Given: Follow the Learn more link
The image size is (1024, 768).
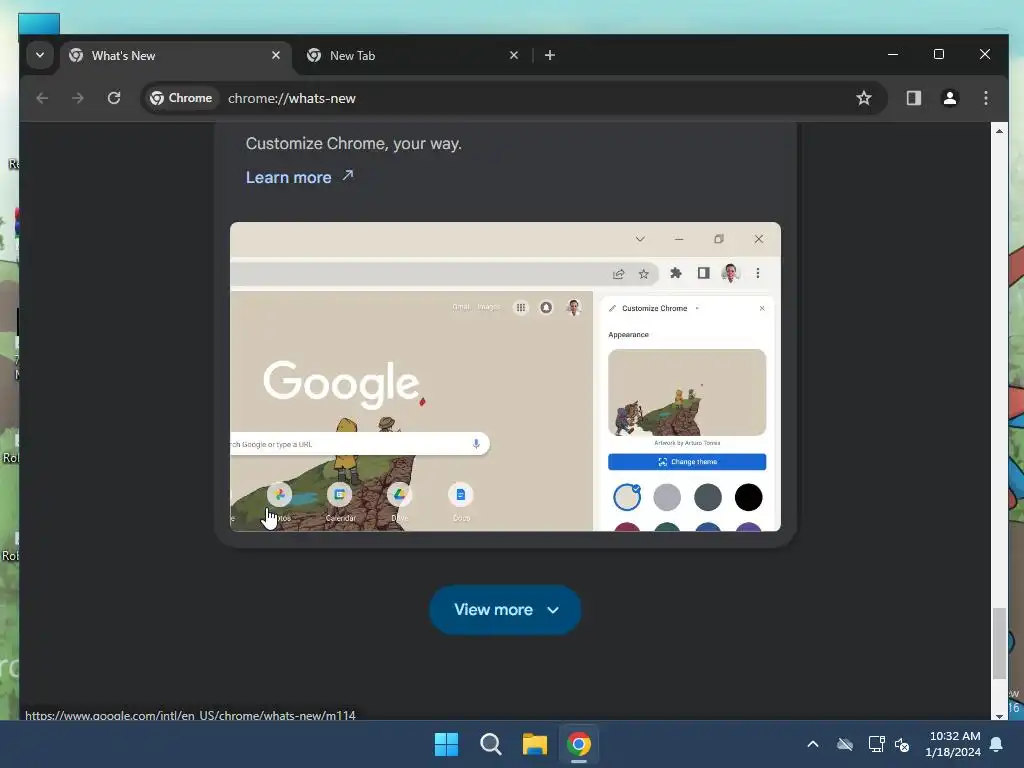Looking at the screenshot, I should [299, 177].
